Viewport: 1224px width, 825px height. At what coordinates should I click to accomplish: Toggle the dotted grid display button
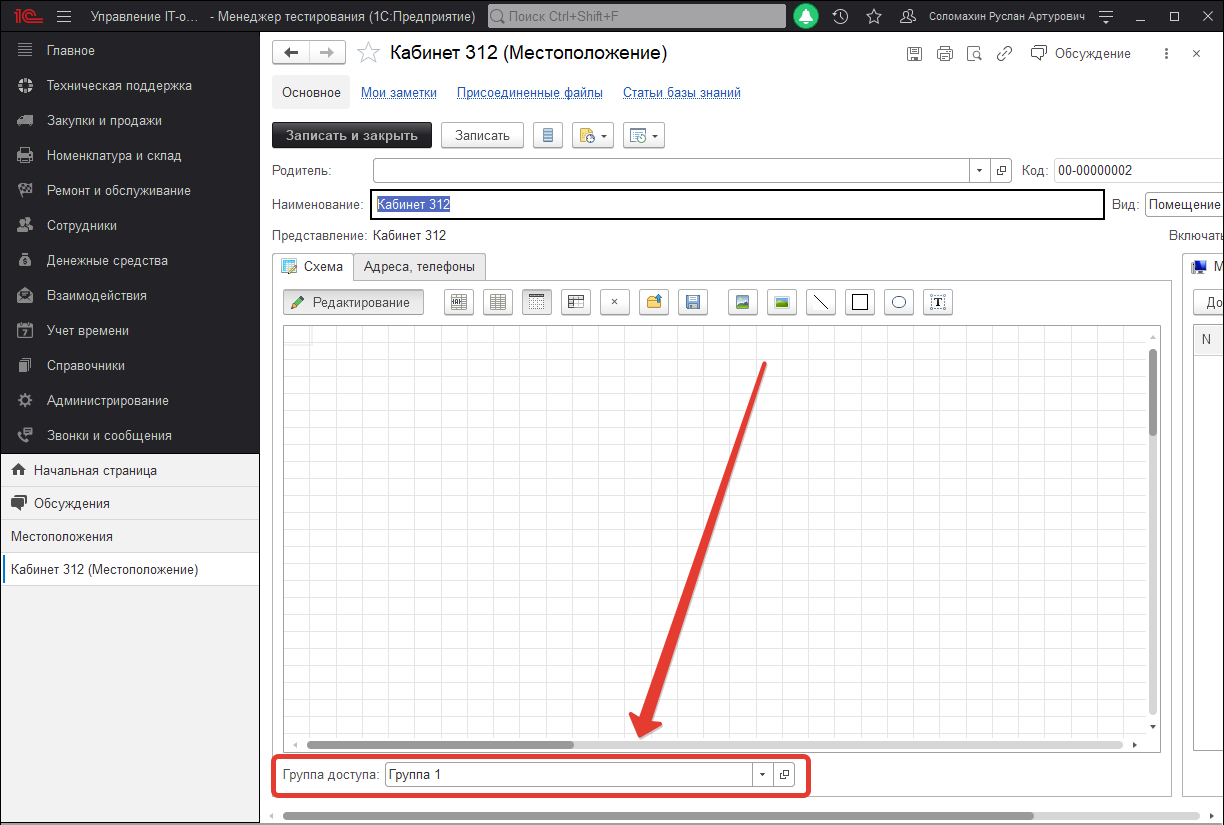537,302
